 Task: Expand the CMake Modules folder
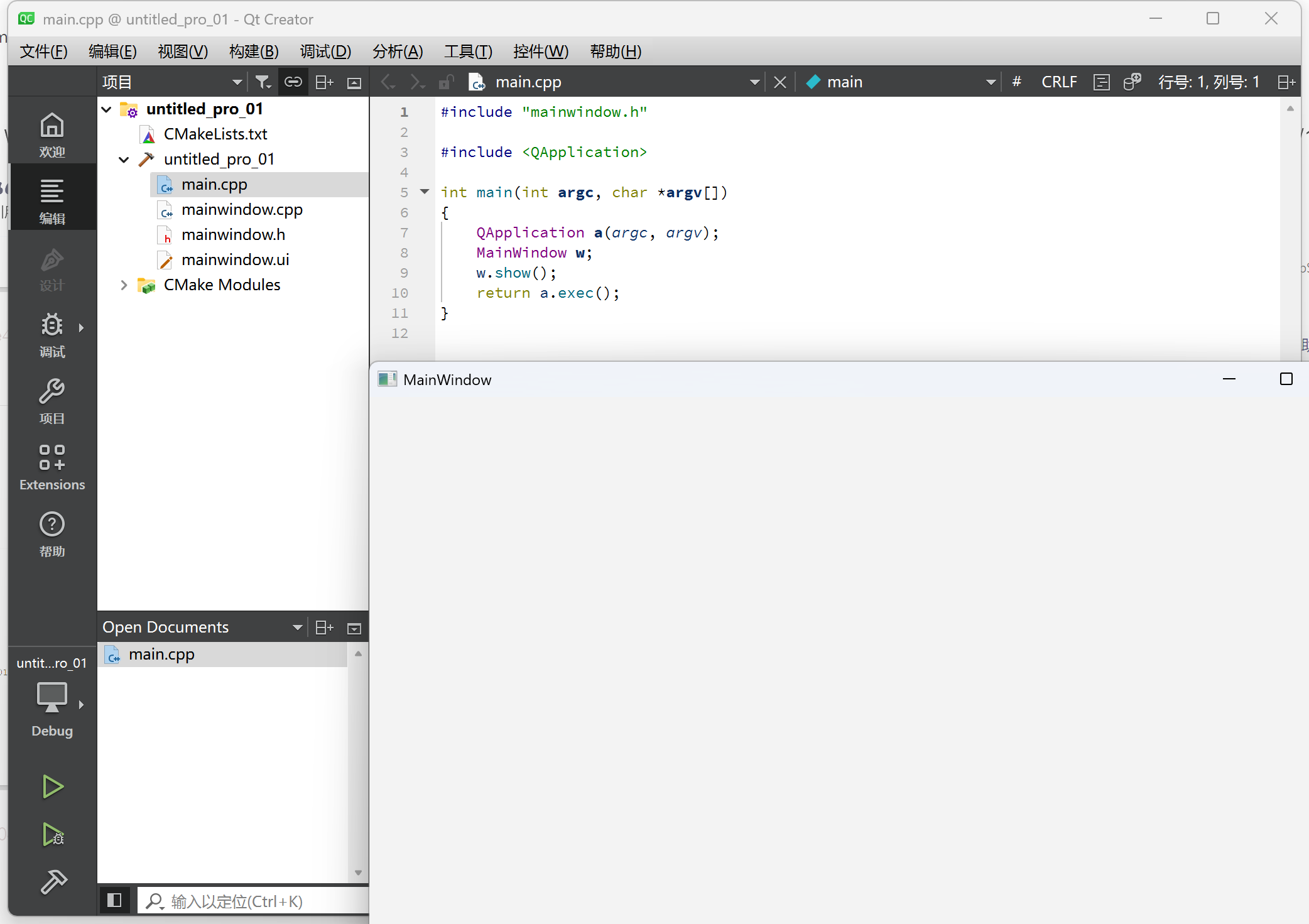pos(124,285)
